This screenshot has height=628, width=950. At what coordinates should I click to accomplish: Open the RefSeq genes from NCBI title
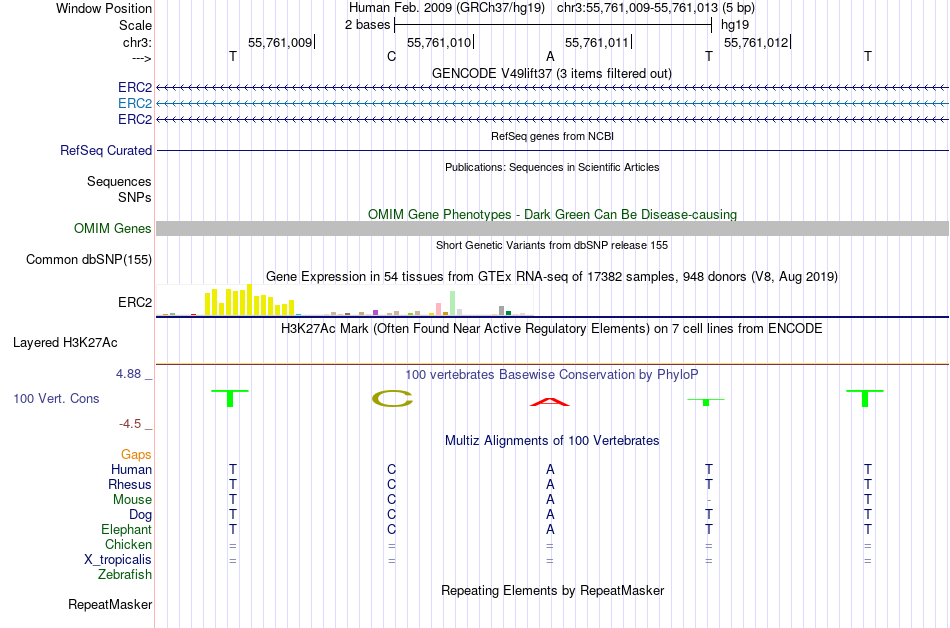[x=552, y=136]
